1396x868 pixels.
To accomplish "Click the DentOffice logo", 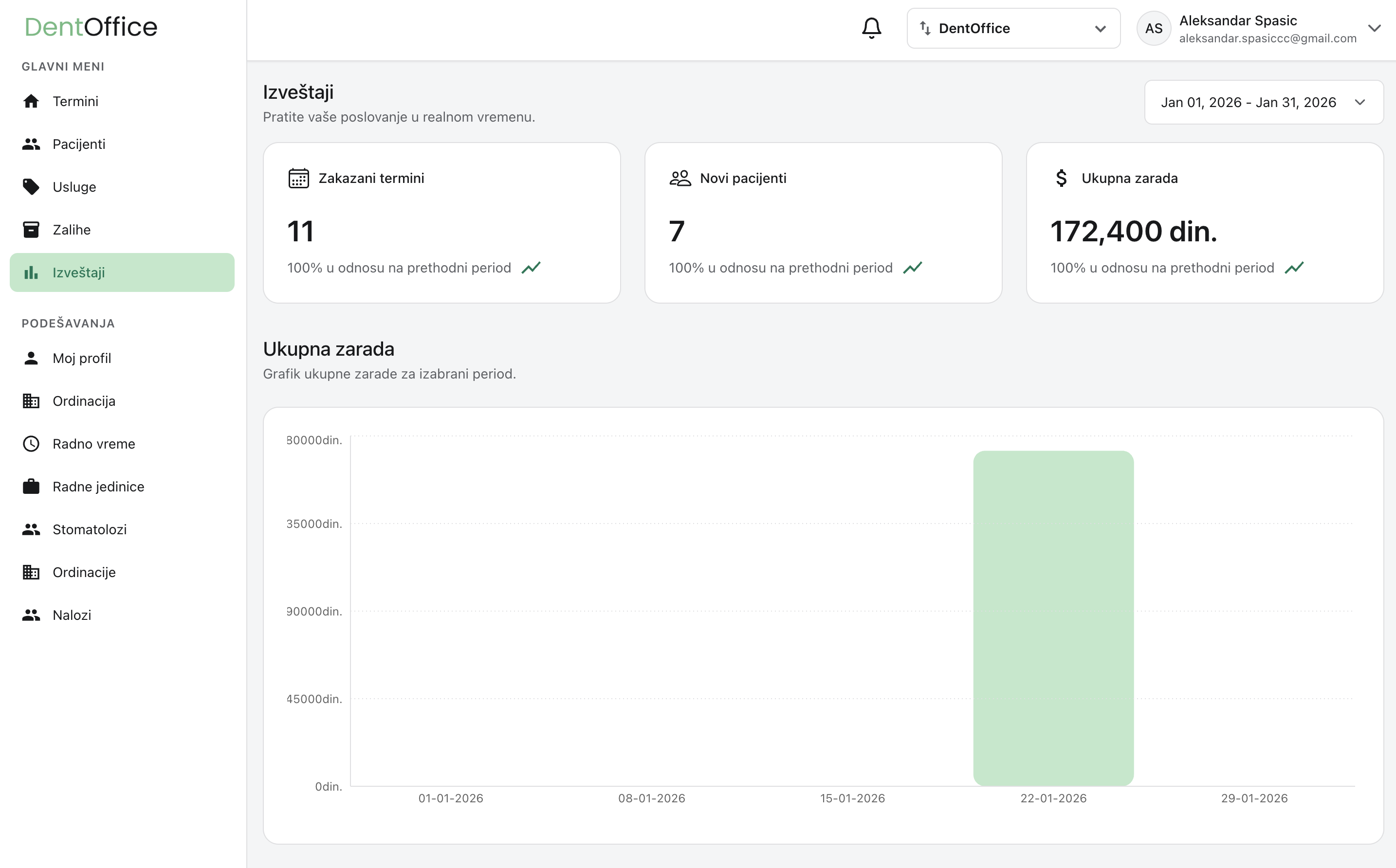I will coord(92,26).
